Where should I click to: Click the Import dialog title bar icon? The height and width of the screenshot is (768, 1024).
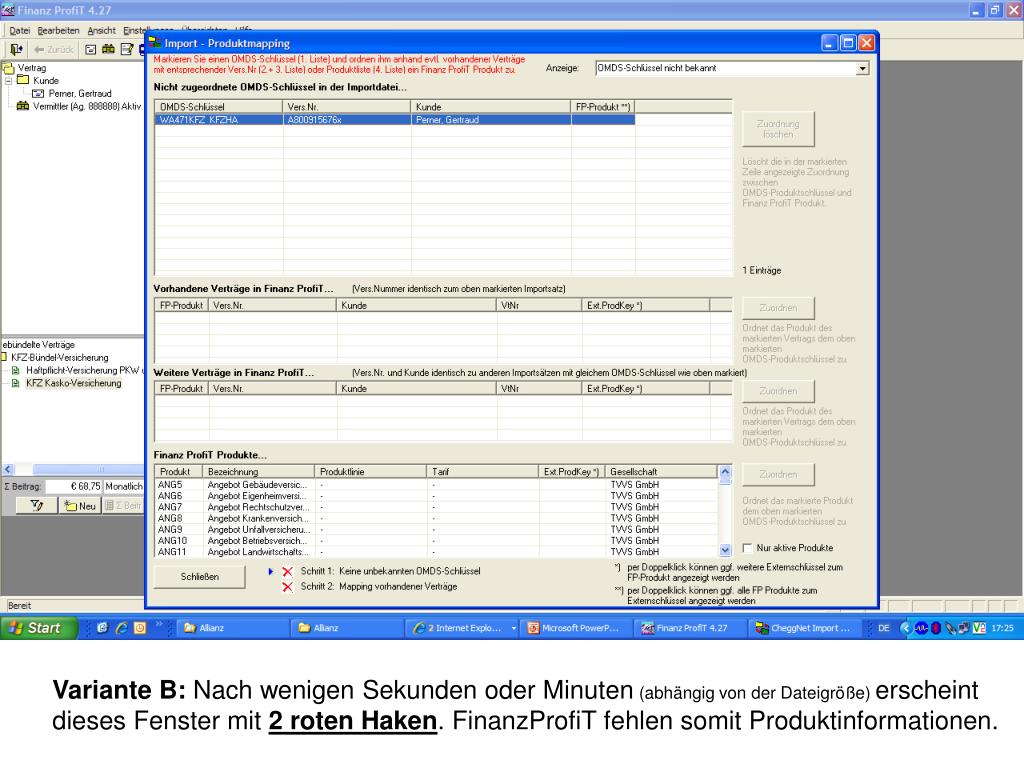(x=155, y=43)
